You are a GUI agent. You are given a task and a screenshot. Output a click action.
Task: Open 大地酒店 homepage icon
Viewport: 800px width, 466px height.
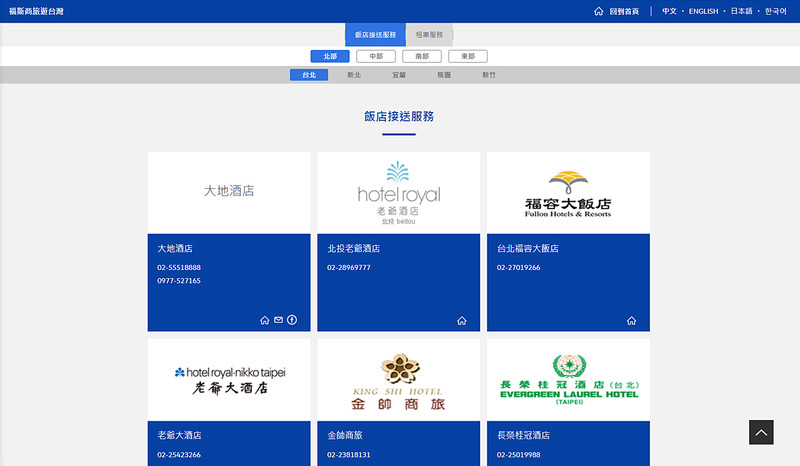click(x=264, y=320)
